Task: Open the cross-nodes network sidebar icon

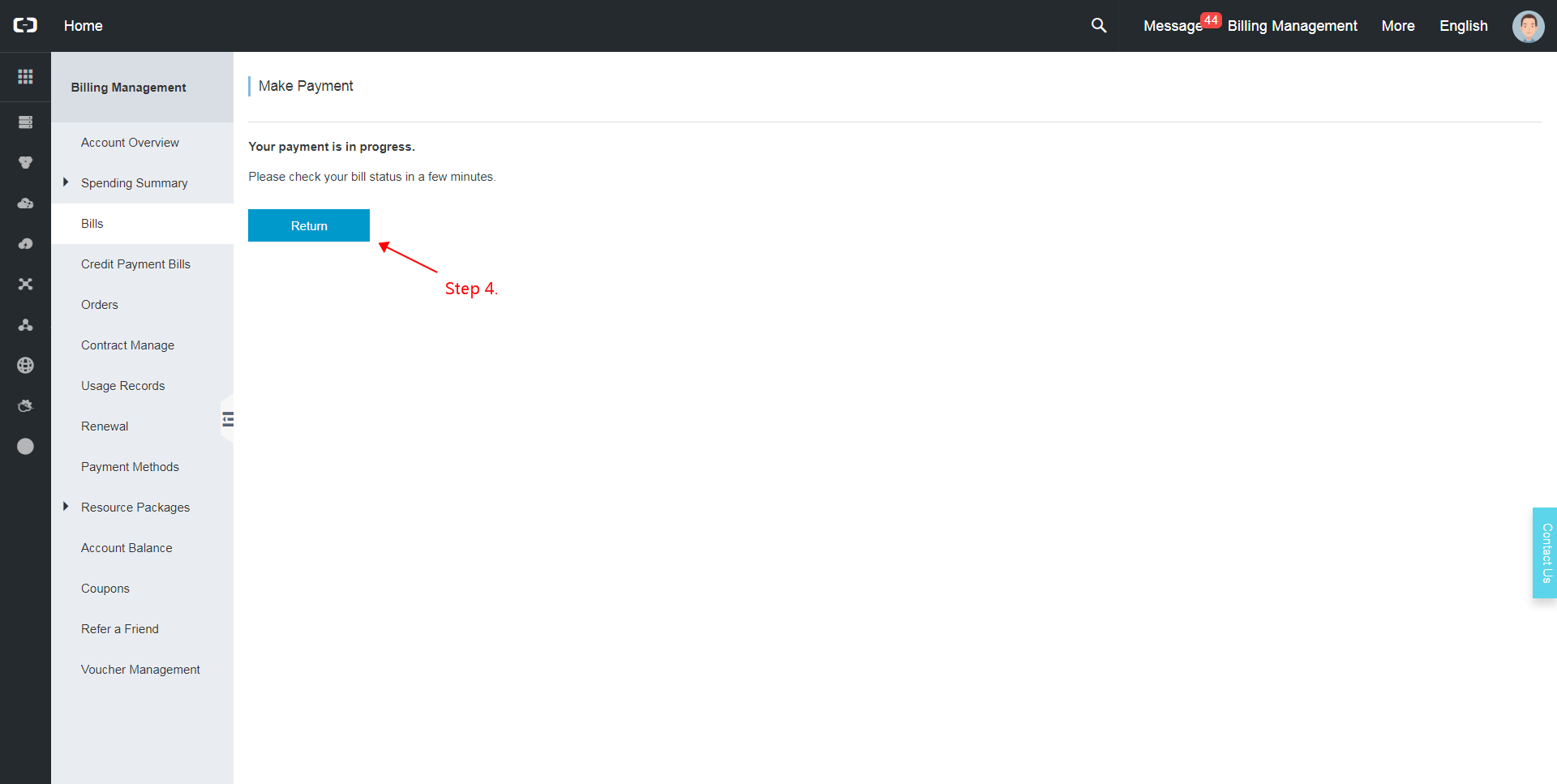Action: click(x=25, y=285)
